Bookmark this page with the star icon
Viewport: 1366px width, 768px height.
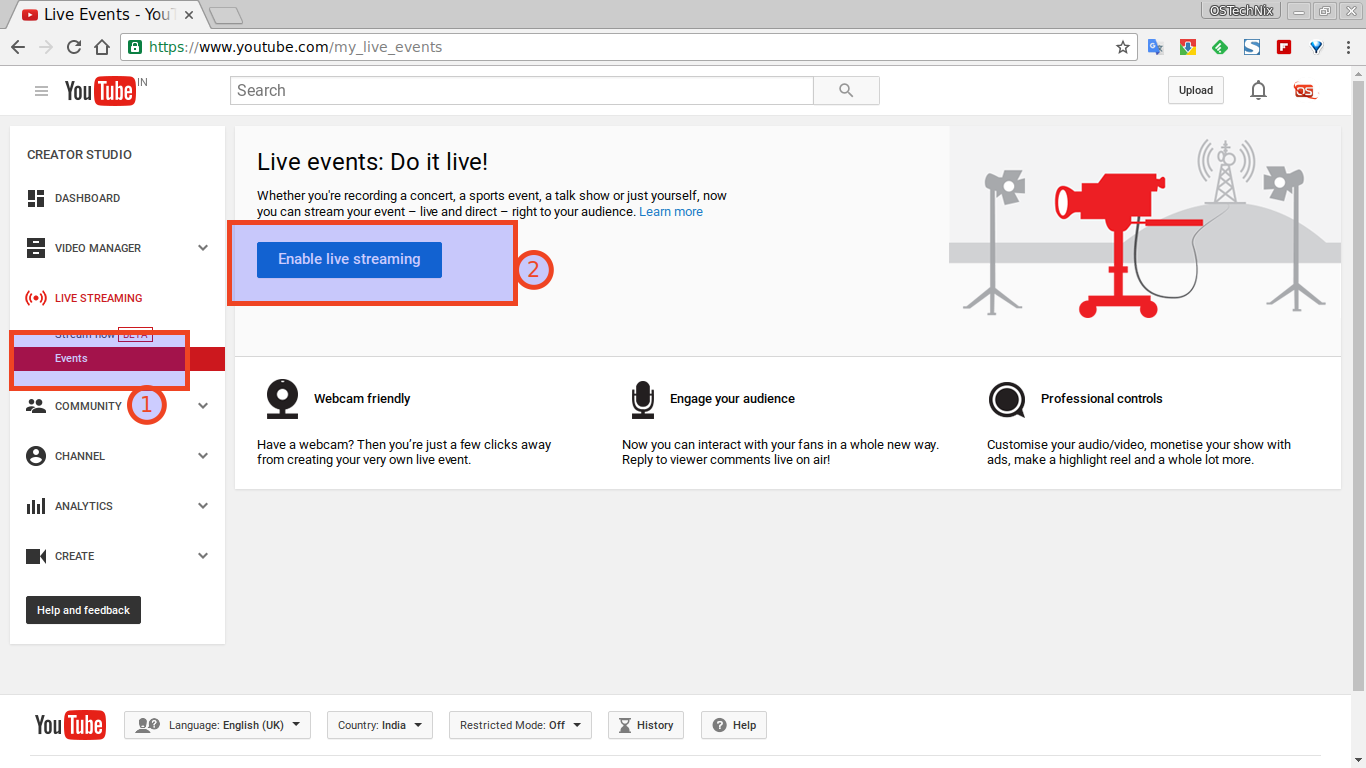[1123, 47]
